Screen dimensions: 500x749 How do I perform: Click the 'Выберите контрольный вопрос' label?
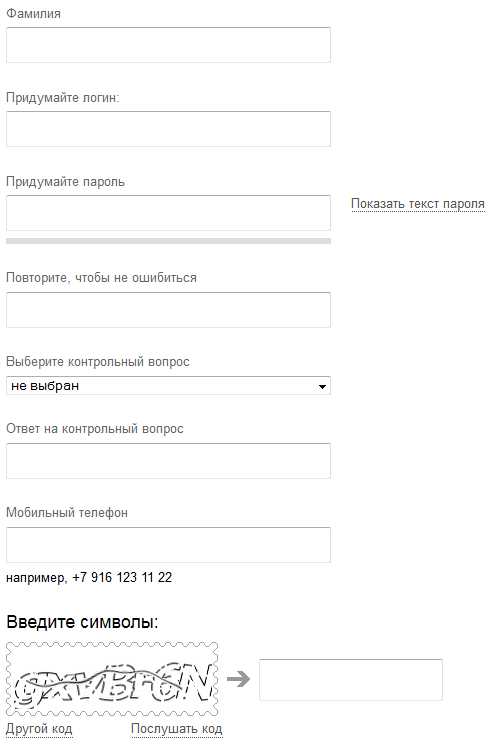[98, 362]
